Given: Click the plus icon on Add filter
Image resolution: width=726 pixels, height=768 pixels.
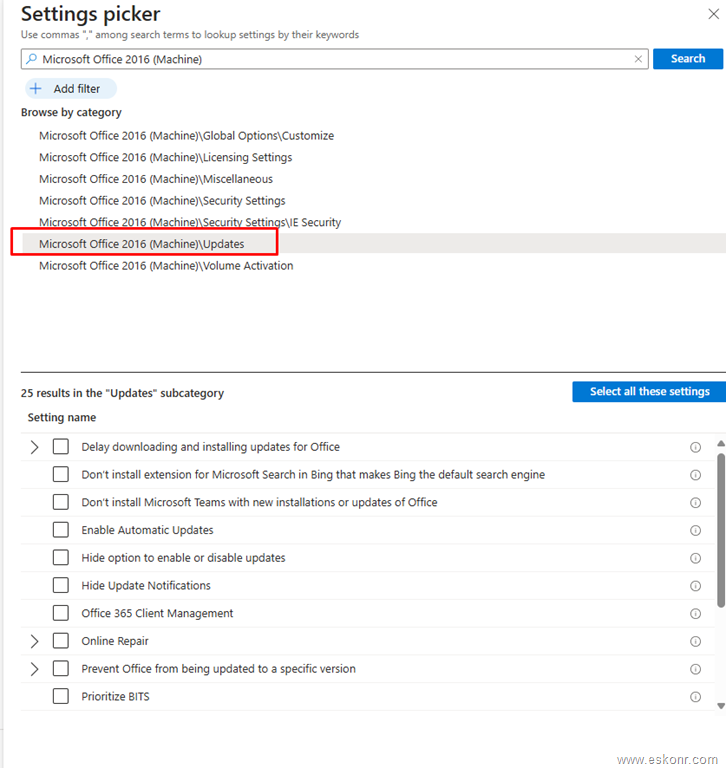Looking at the screenshot, I should pyautogui.click(x=36, y=89).
